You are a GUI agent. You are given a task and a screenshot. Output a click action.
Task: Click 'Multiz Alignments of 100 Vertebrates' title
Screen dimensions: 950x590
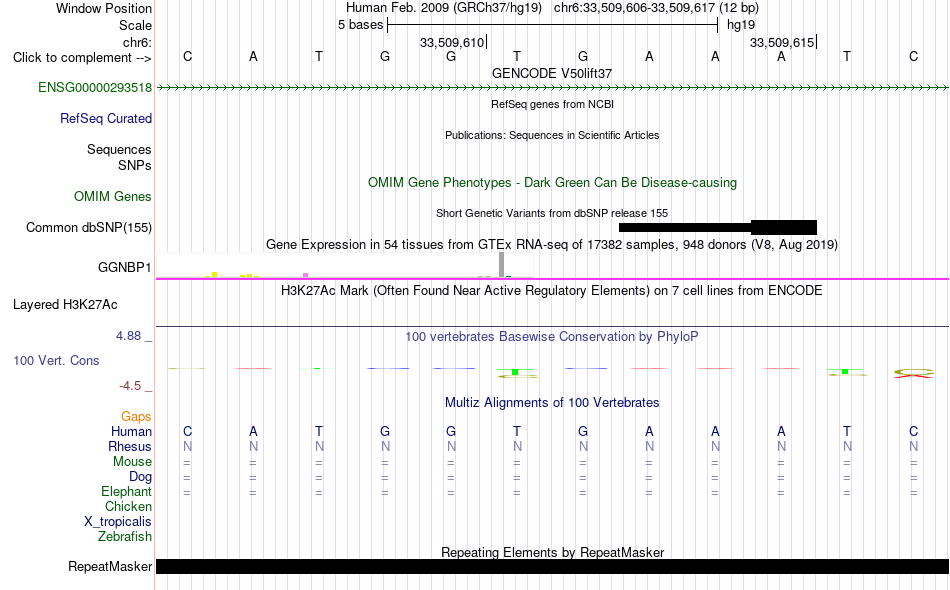tap(552, 403)
